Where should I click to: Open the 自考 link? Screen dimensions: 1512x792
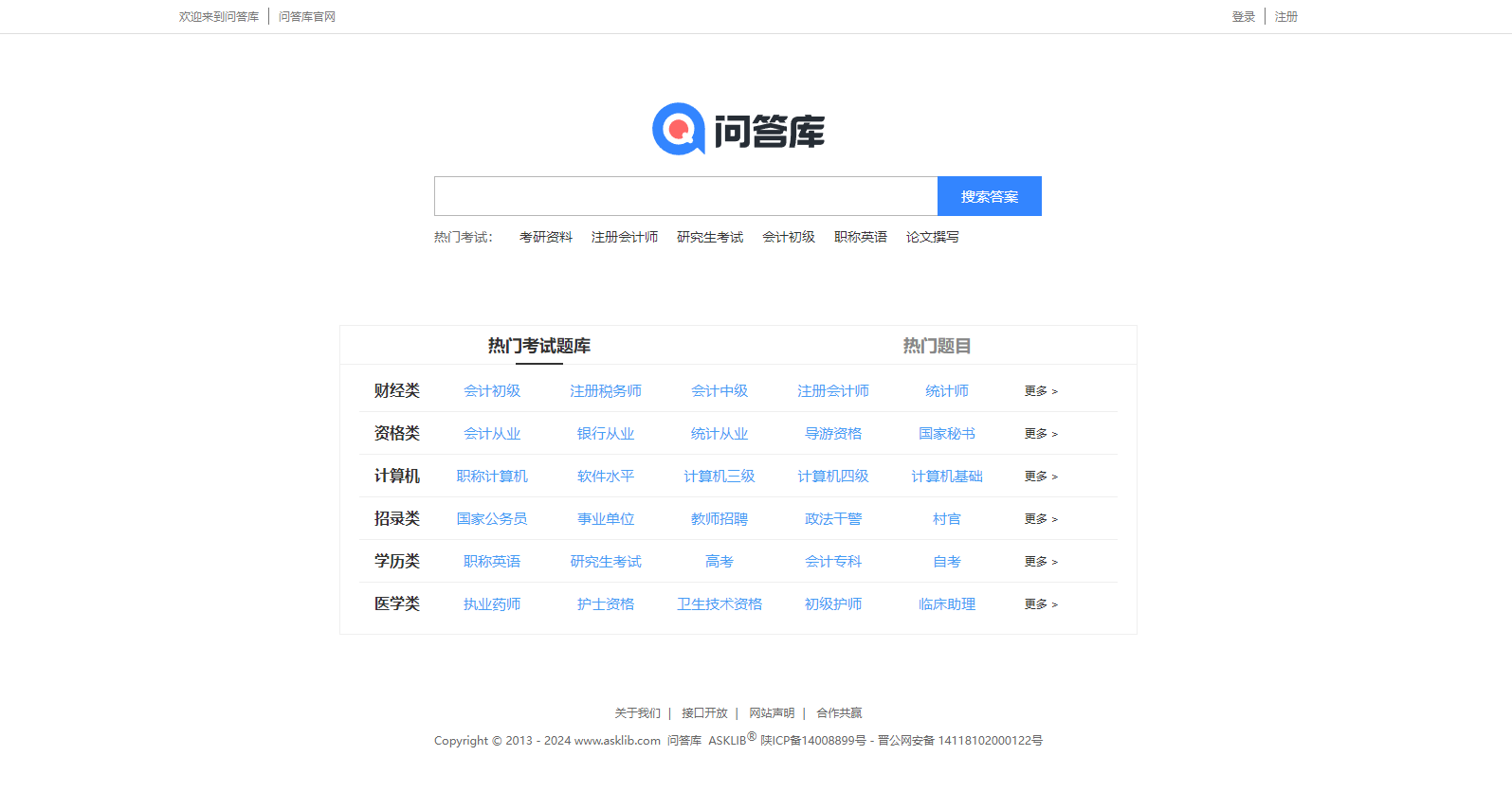[947, 562]
